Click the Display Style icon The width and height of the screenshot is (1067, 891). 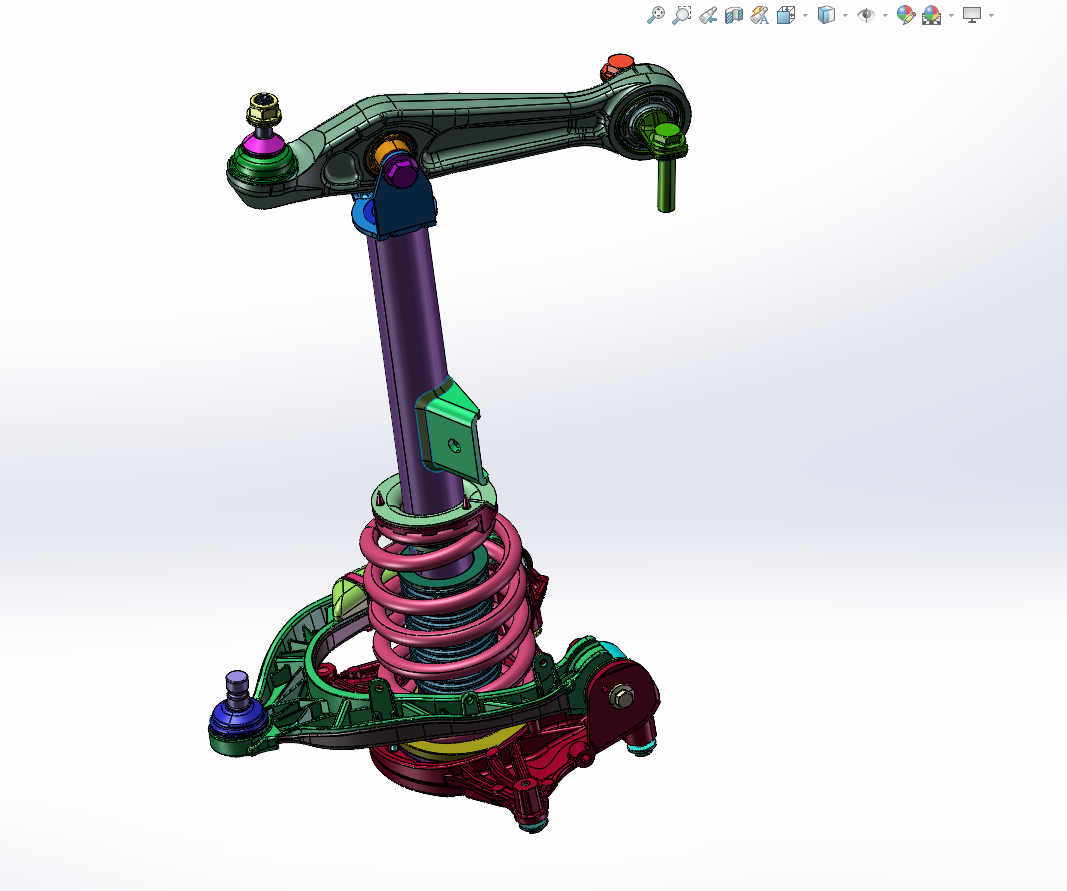825,15
